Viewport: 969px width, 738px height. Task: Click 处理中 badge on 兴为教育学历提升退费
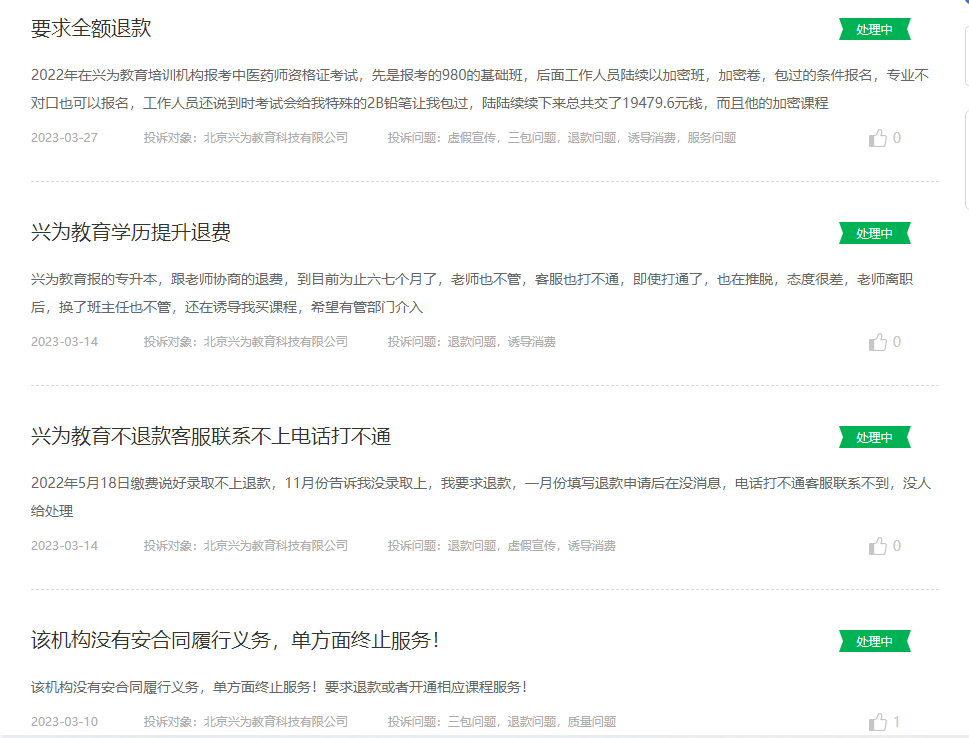[x=874, y=233]
